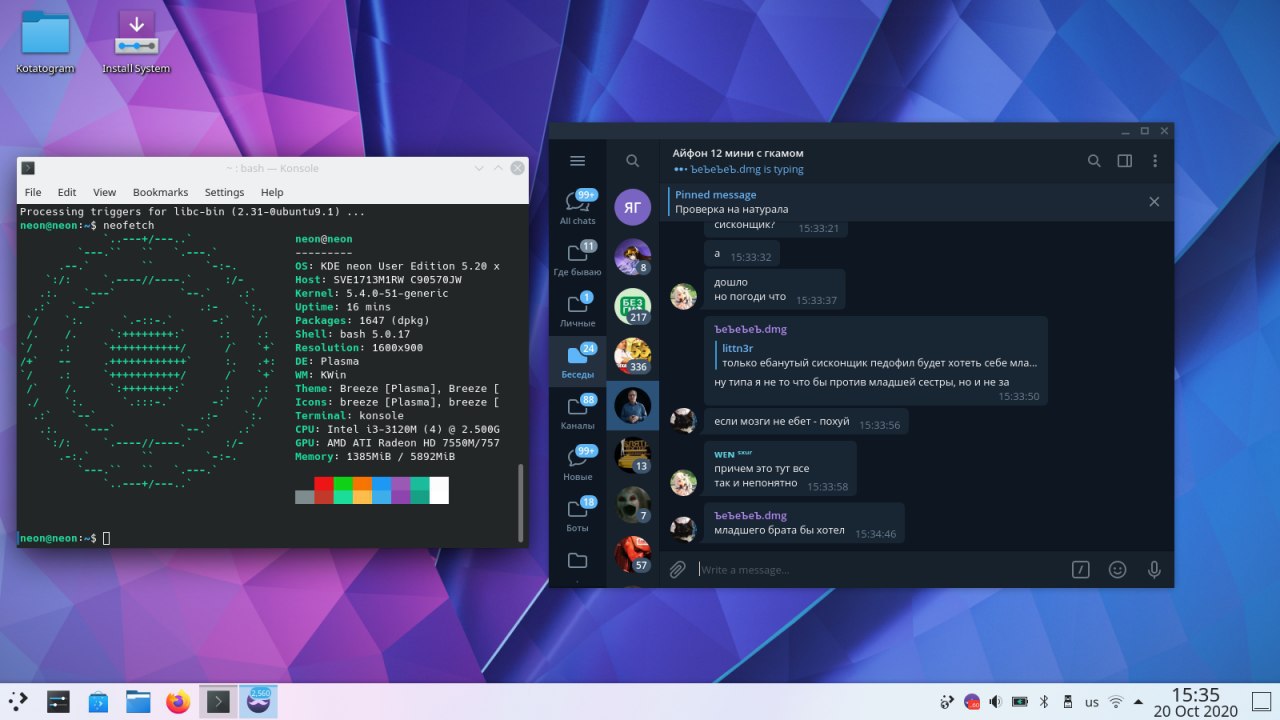
Task: Open Konsole Bookmarks menu
Action: (160, 192)
